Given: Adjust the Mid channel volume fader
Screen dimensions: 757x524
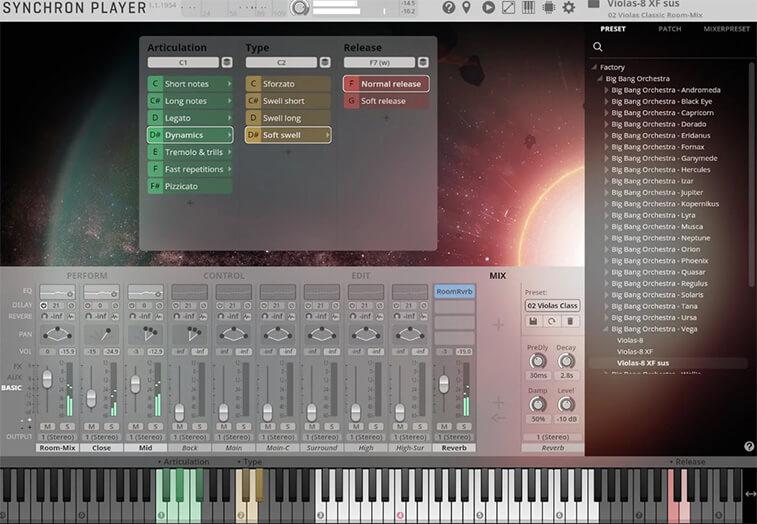Looking at the screenshot, I should 135,384.
